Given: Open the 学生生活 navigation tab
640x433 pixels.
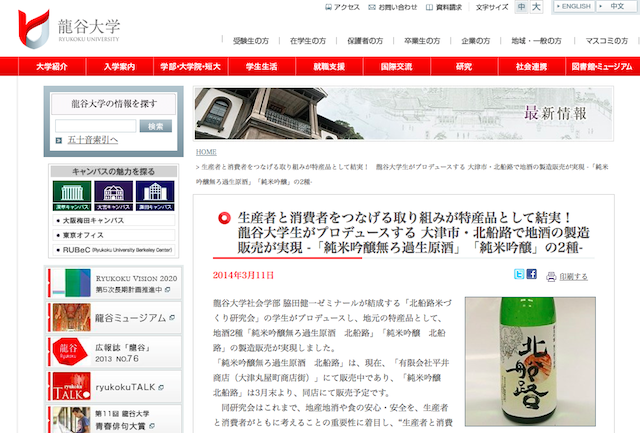Looking at the screenshot, I should 262,67.
